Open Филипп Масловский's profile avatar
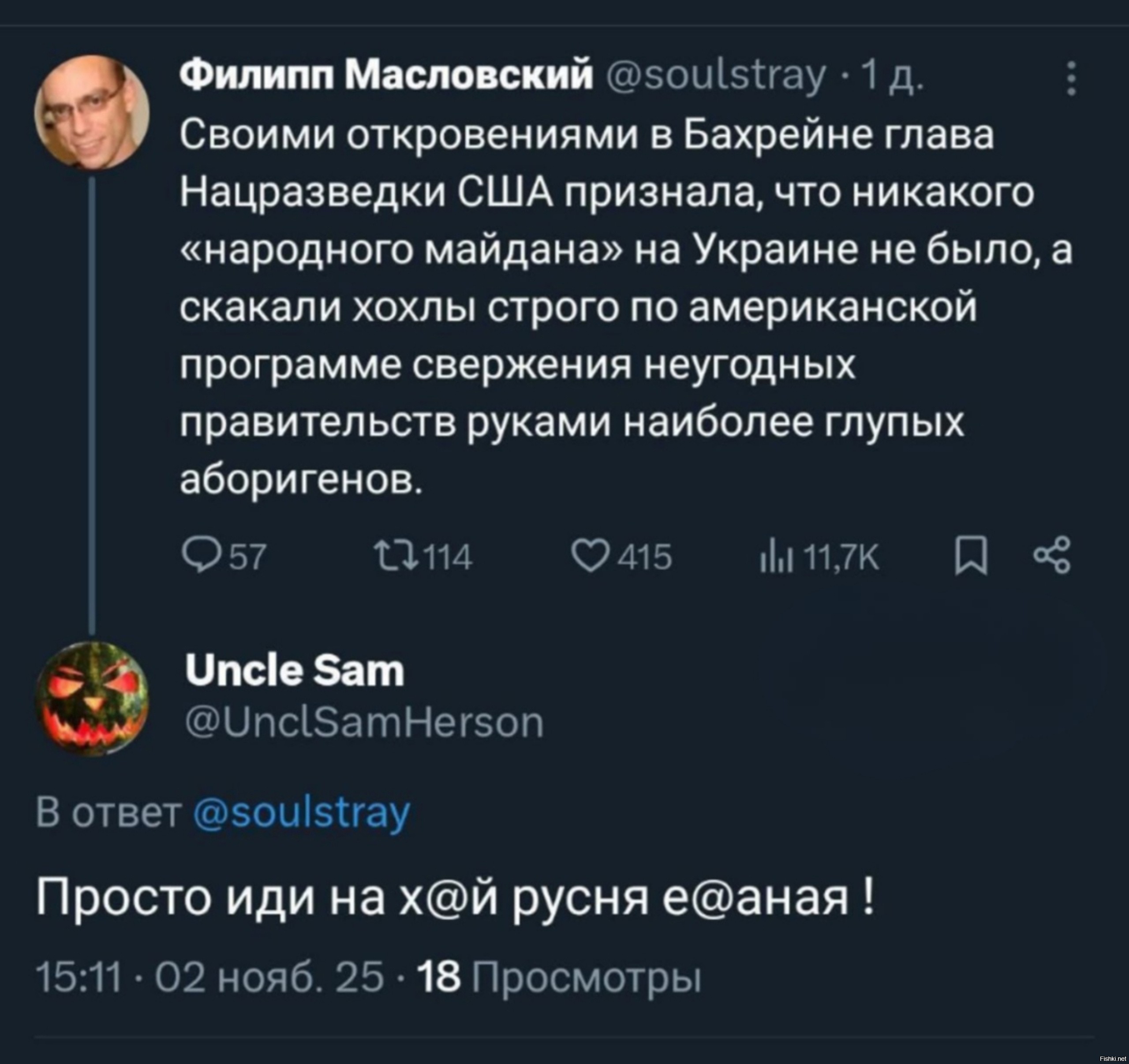Screen dimensions: 1129x1064 point(93,115)
